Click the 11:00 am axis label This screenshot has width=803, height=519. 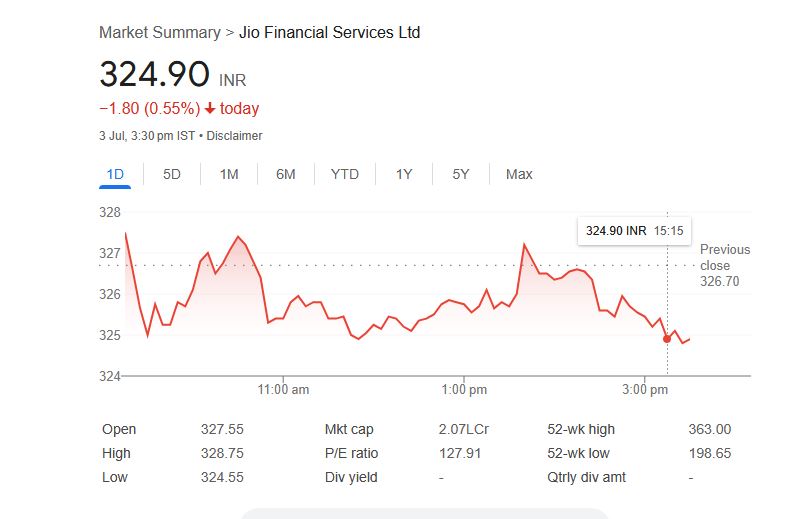[x=285, y=389]
